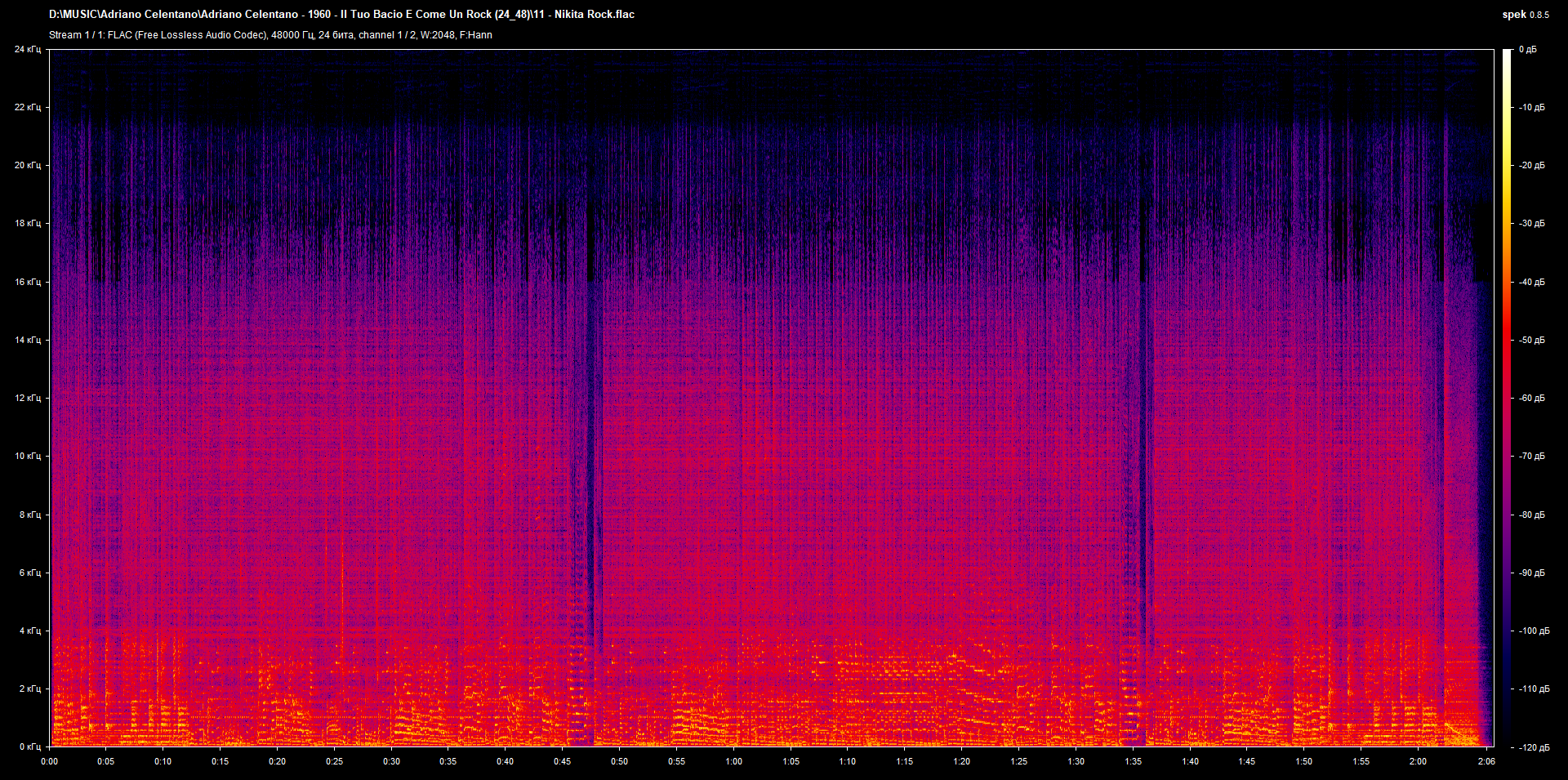Click the vertical dB color gradient bar
Screen dimensions: 1568x780
pos(1507,398)
